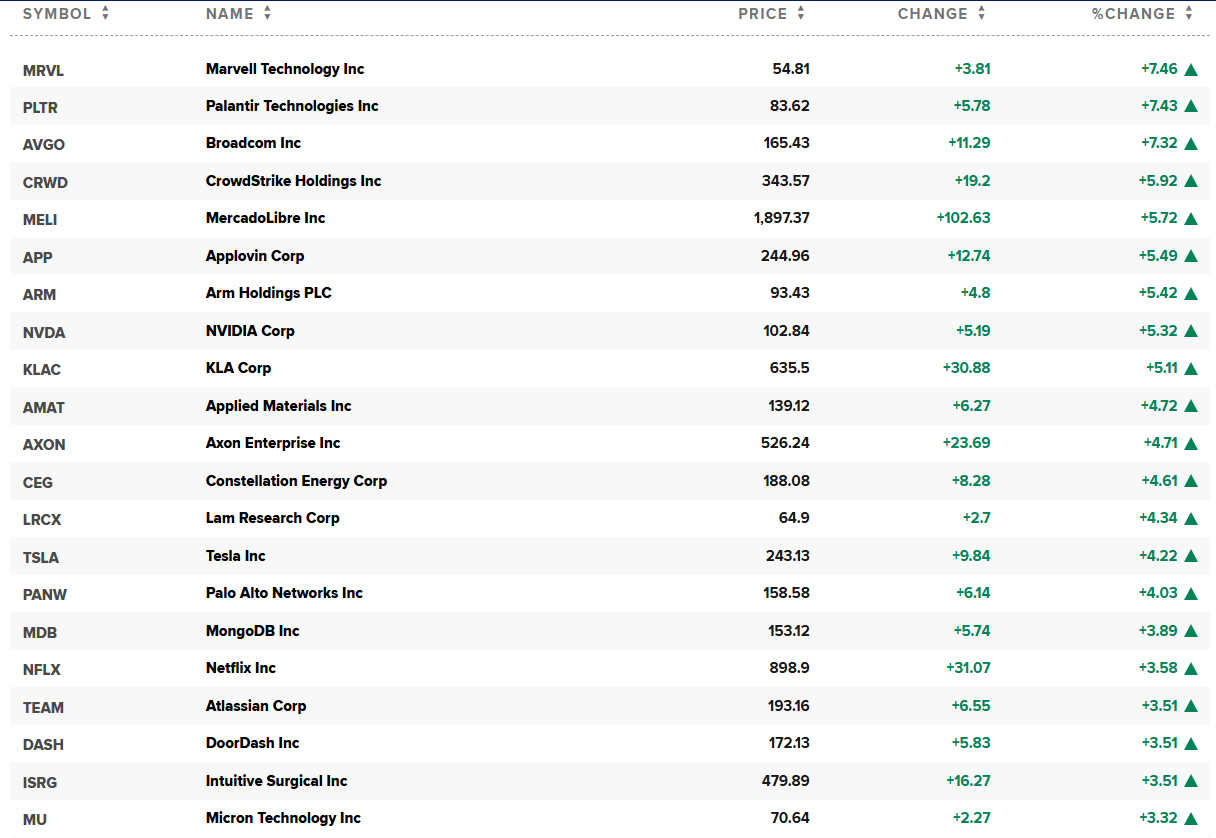The height and width of the screenshot is (838, 1216).
Task: Open the MU ticker symbol
Action: pos(35,820)
